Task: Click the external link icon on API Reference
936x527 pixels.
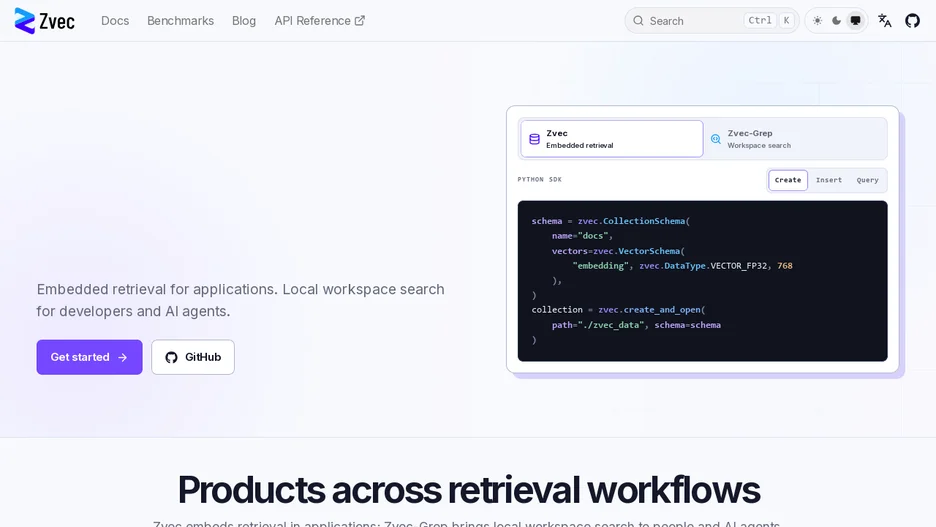Action: pyautogui.click(x=359, y=21)
